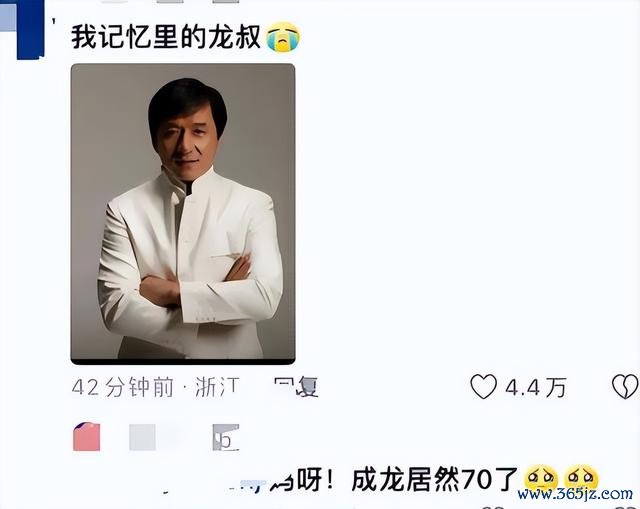Click the light blue avatar fragment at top-left

point(8,16)
